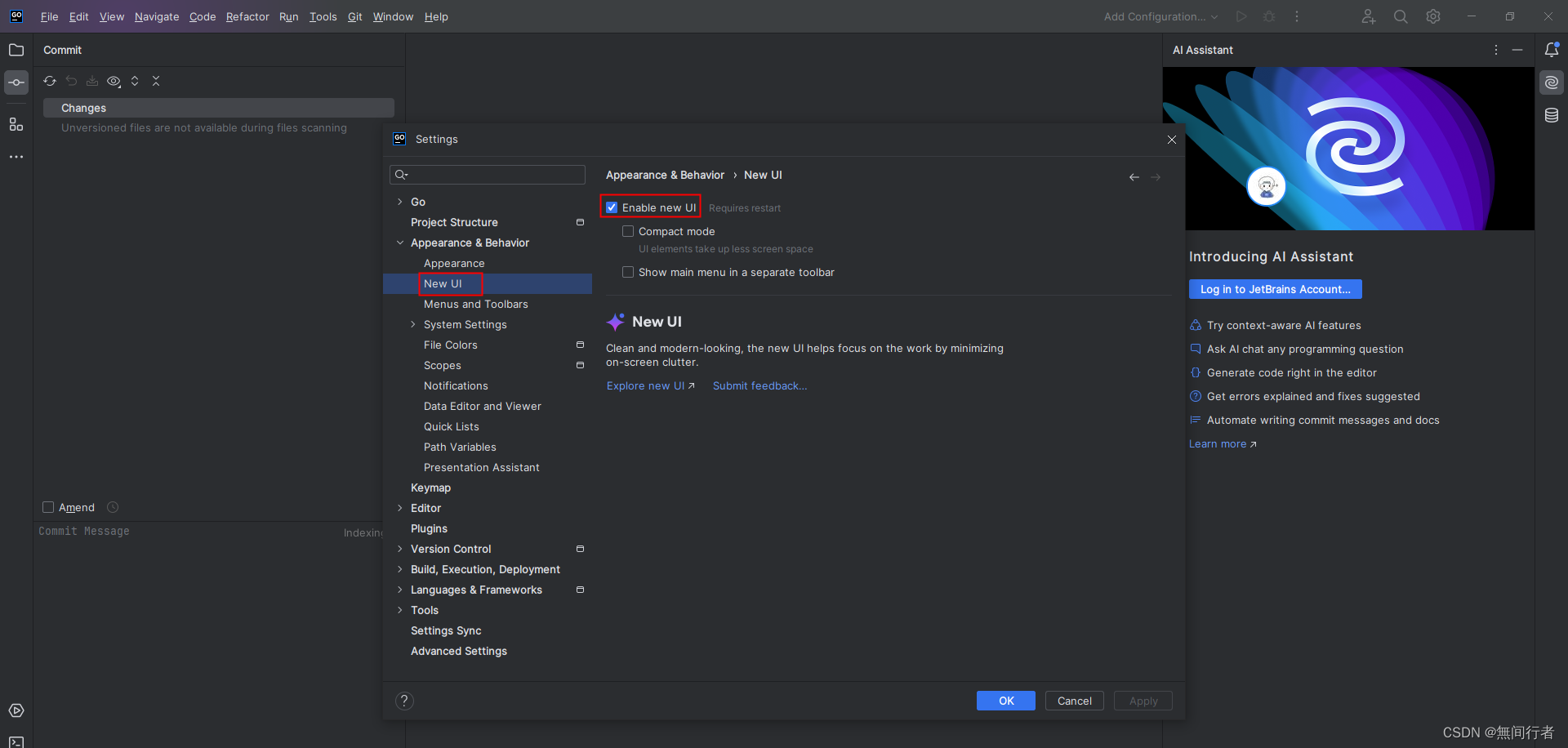The height and width of the screenshot is (748, 1568).
Task: Click OK in Settings dialog
Action: point(1006,701)
